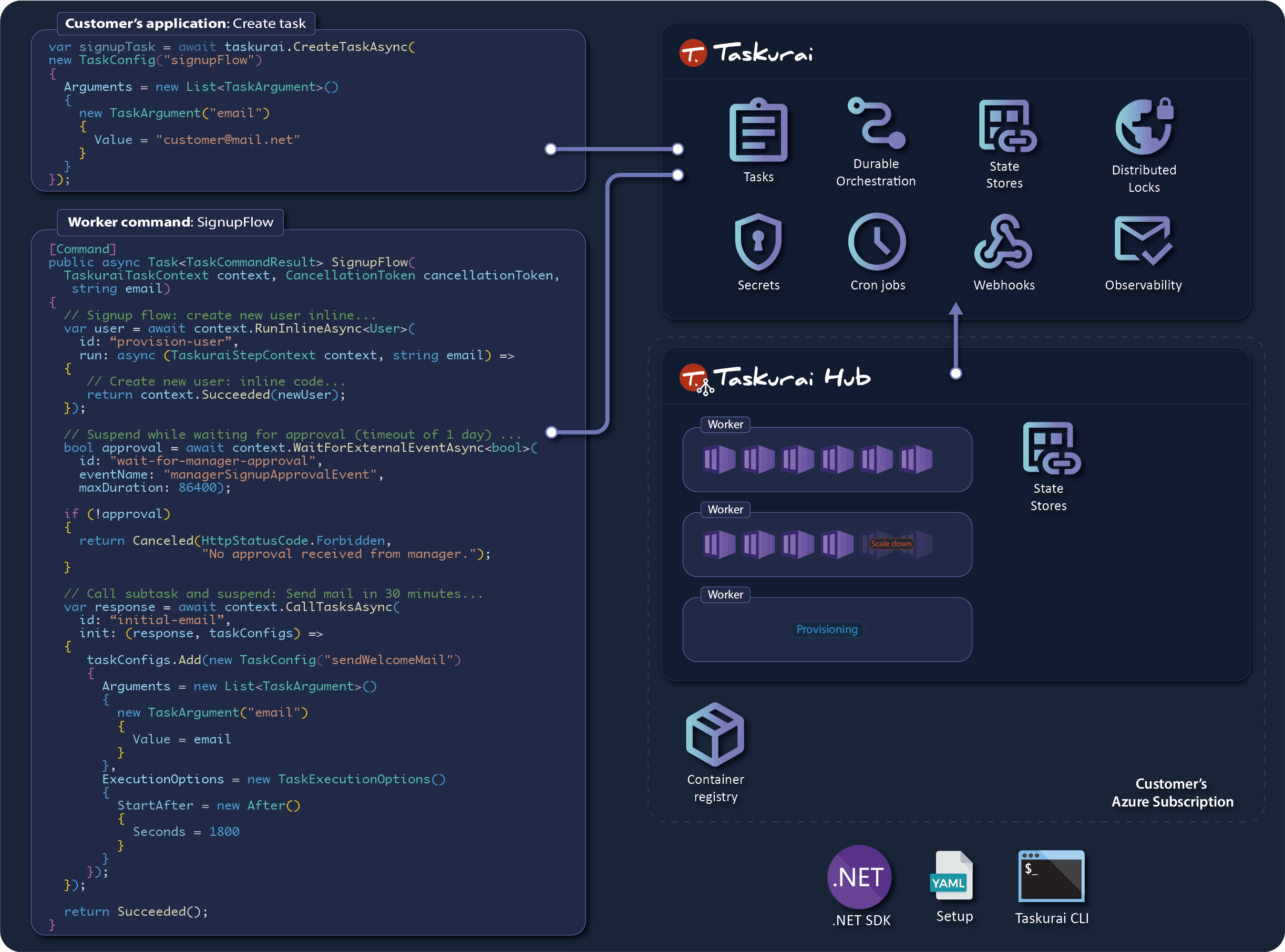Select the Worker command SignupFlow tab
Image resolution: width=1285 pixels, height=952 pixels.
pos(170,222)
